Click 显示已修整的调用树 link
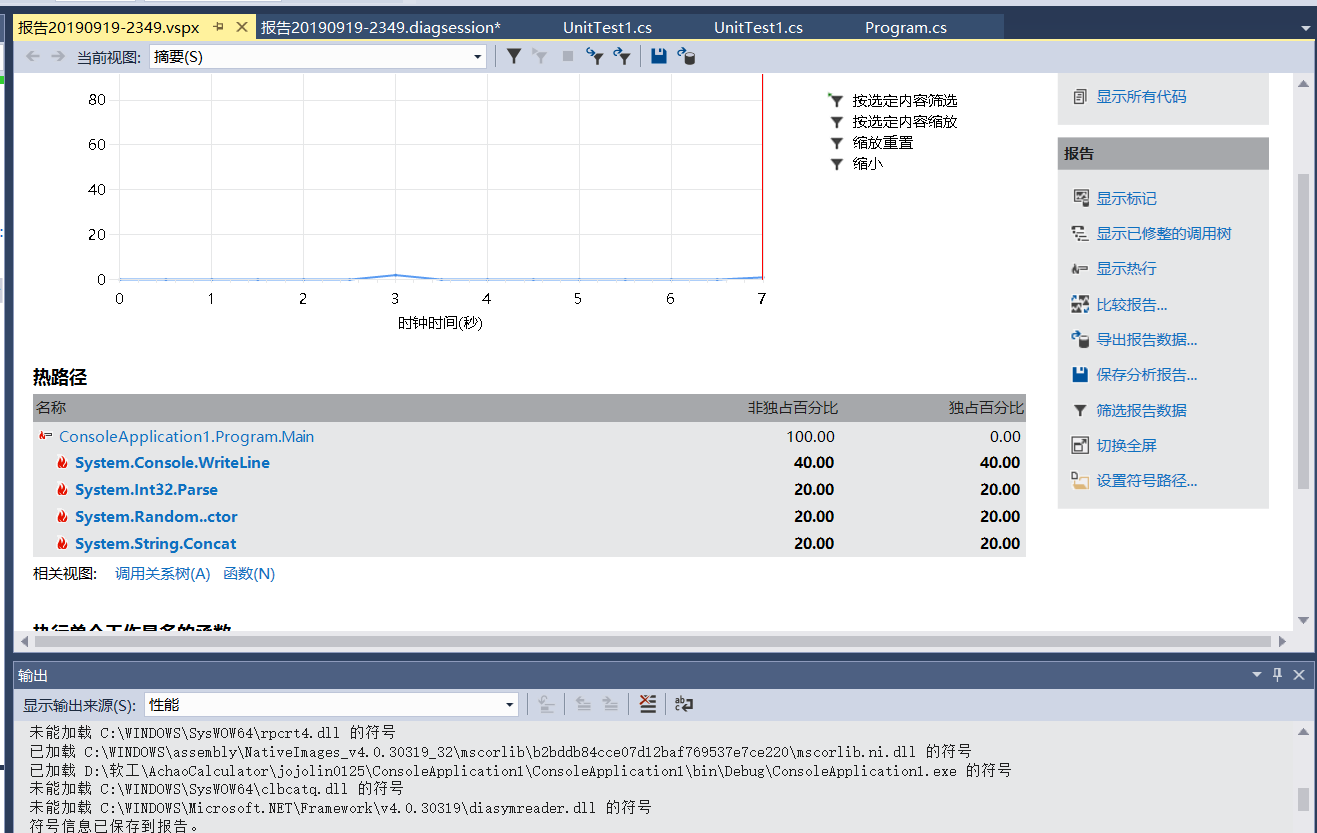This screenshot has width=1317, height=833. pos(1164,233)
